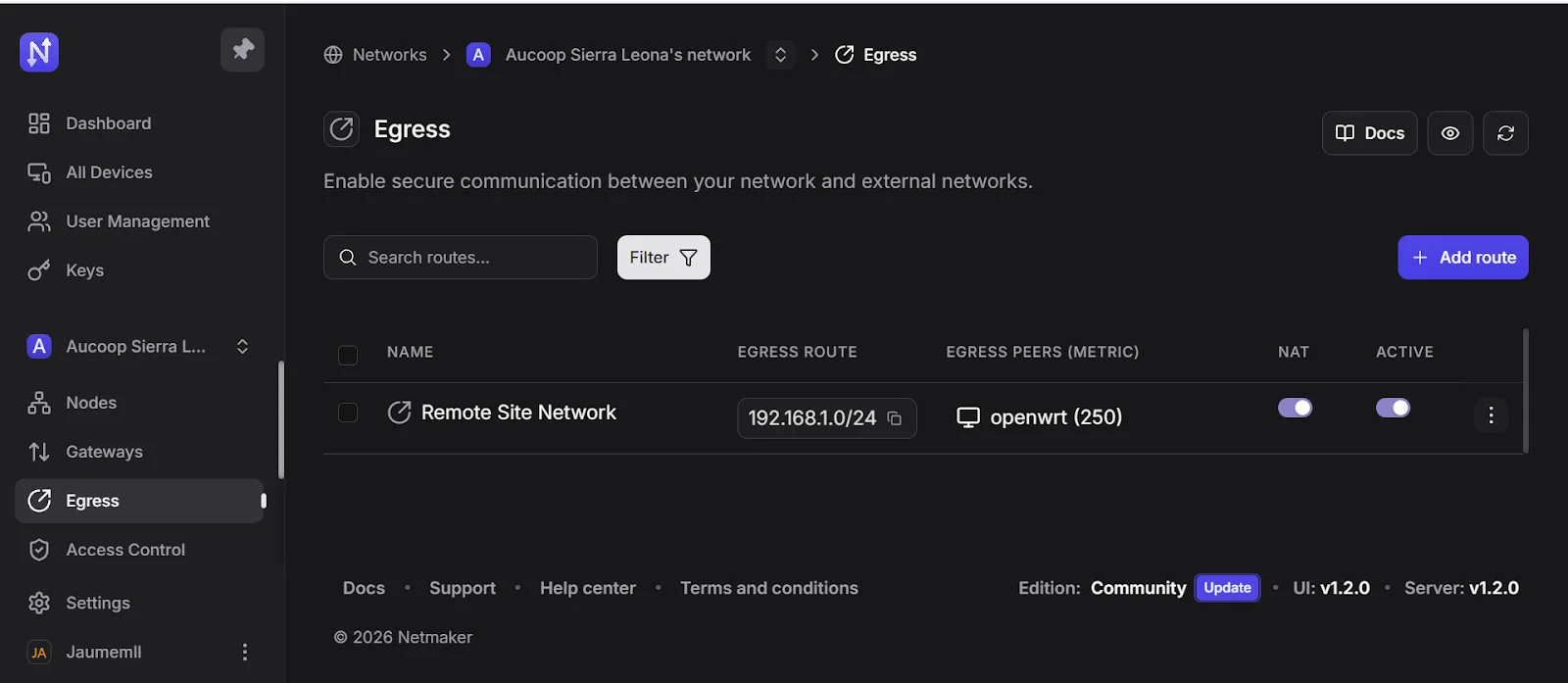Open User Management page
The height and width of the screenshot is (683, 1568).
(x=139, y=221)
